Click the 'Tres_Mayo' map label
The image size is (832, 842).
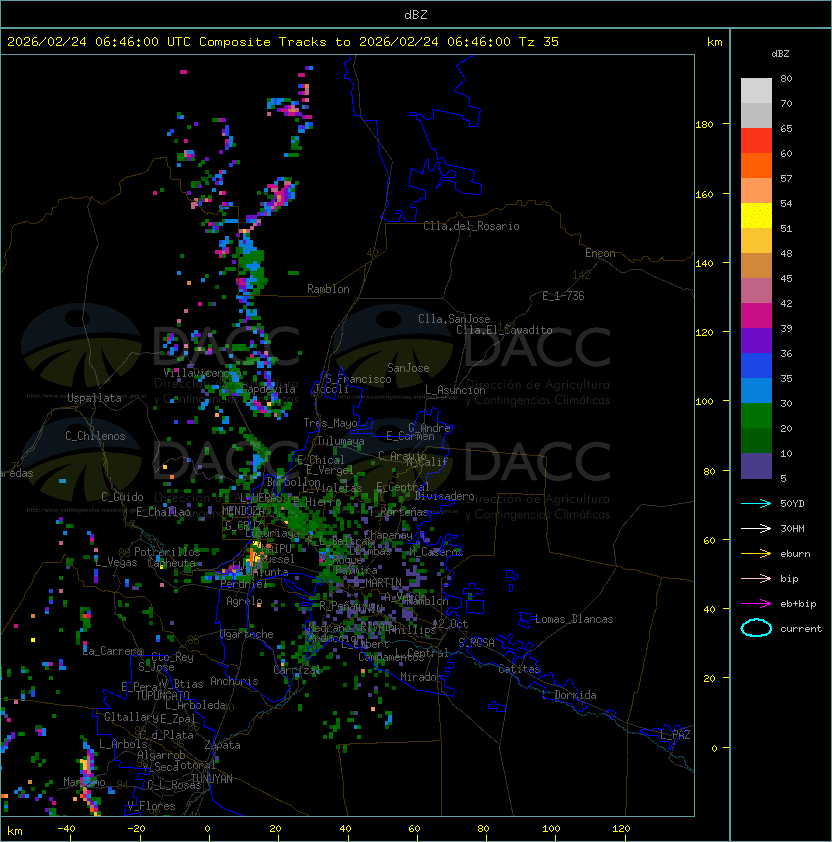pos(330,423)
